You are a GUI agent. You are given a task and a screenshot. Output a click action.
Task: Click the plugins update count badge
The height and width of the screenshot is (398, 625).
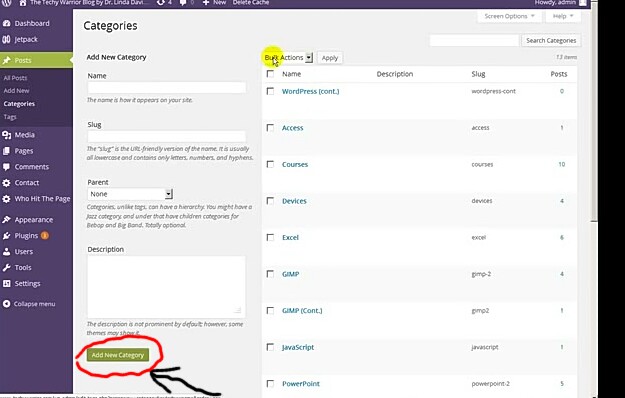pyautogui.click(x=45, y=235)
